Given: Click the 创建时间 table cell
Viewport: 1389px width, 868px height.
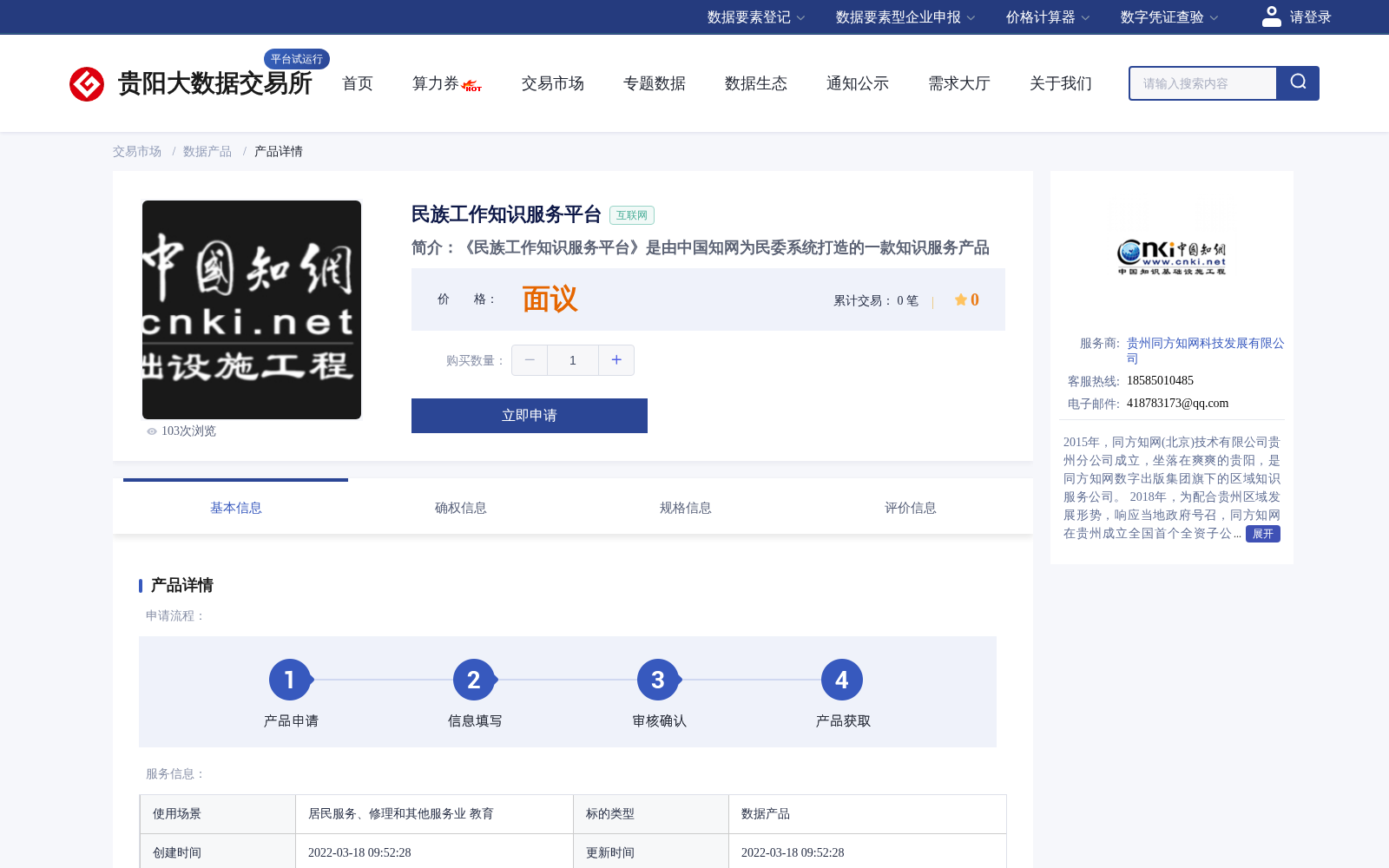Looking at the screenshot, I should [218, 852].
